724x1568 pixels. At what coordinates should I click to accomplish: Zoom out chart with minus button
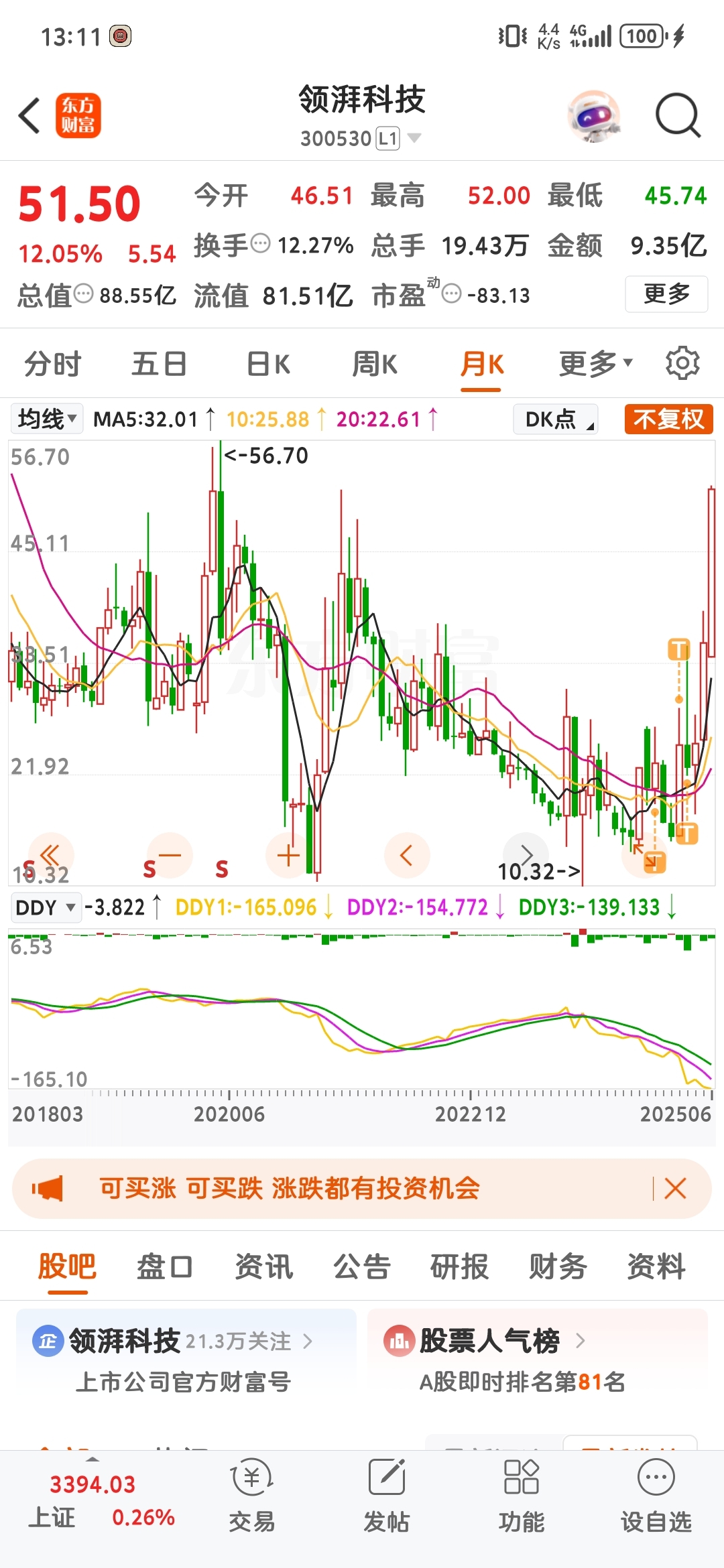pos(170,855)
